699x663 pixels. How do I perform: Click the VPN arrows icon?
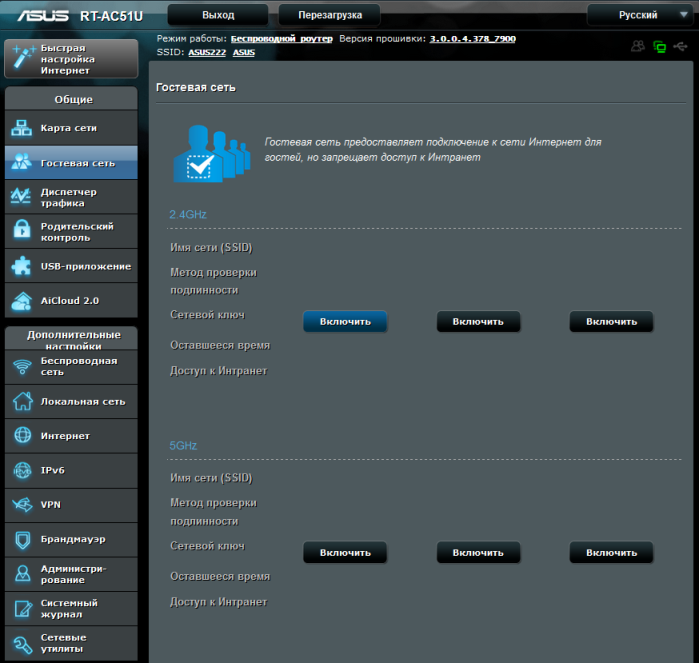coord(22,504)
